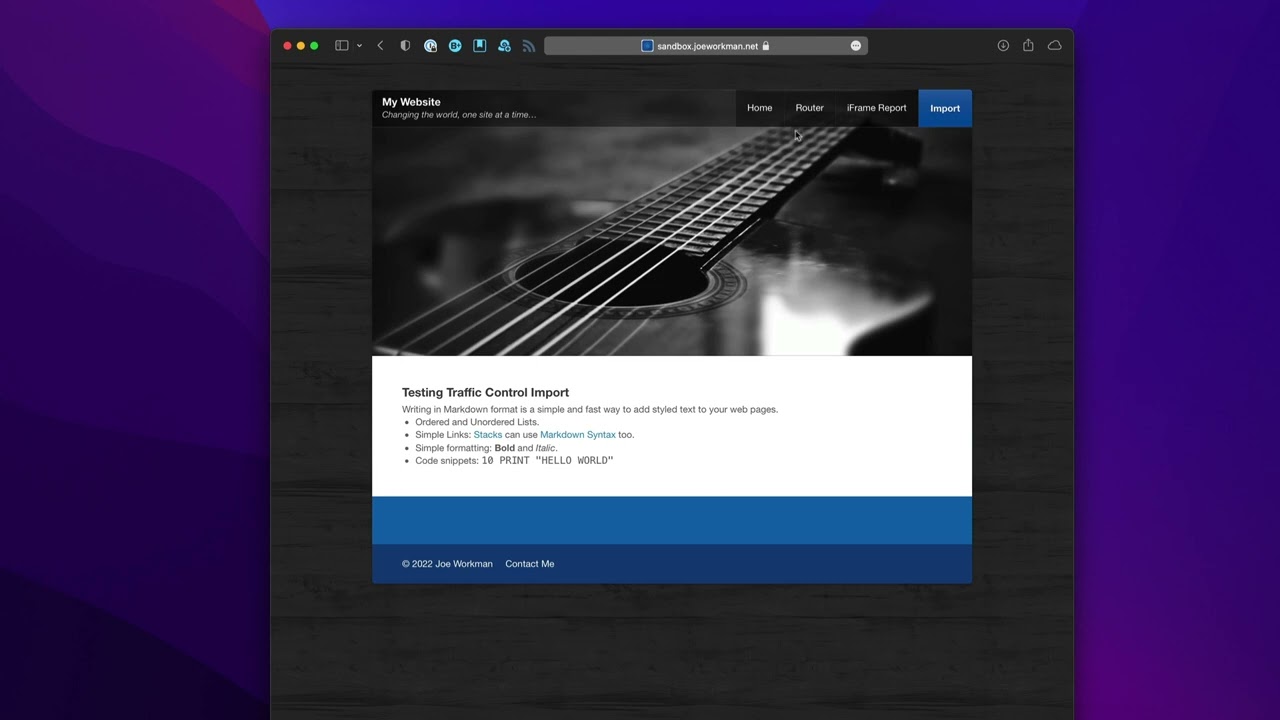Screen dimensions: 1280x720
Task: Click the bold word 'Bold' in the list
Action: click(505, 448)
